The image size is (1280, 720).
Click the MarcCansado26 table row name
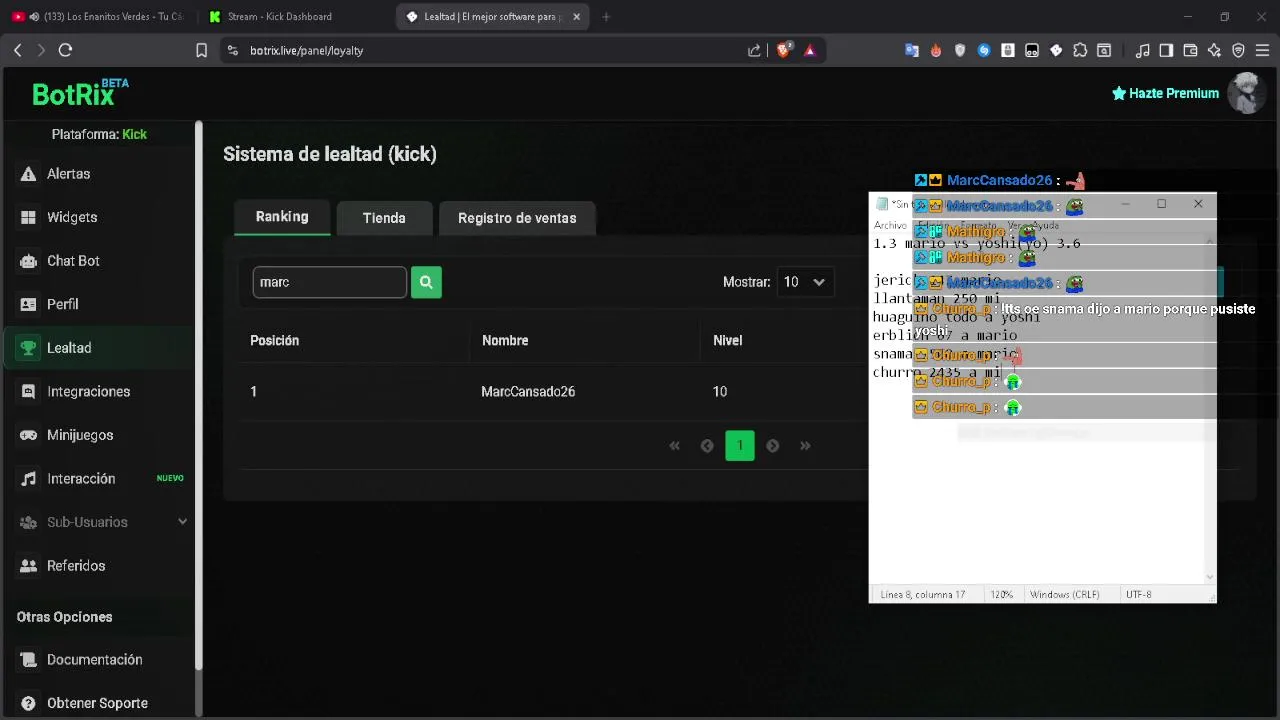[x=528, y=392]
